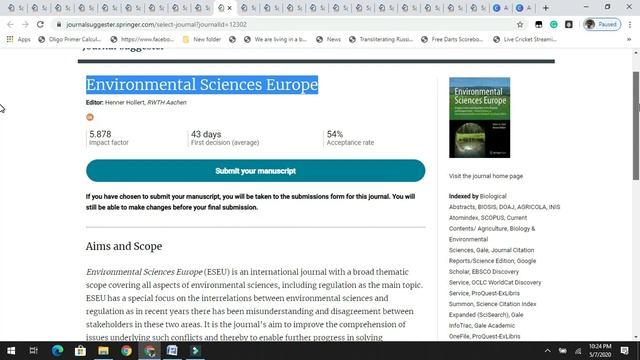Viewport: 640px width, 360px height.
Task: Open the green Grammarly extension icon
Action: click(x=553, y=24)
